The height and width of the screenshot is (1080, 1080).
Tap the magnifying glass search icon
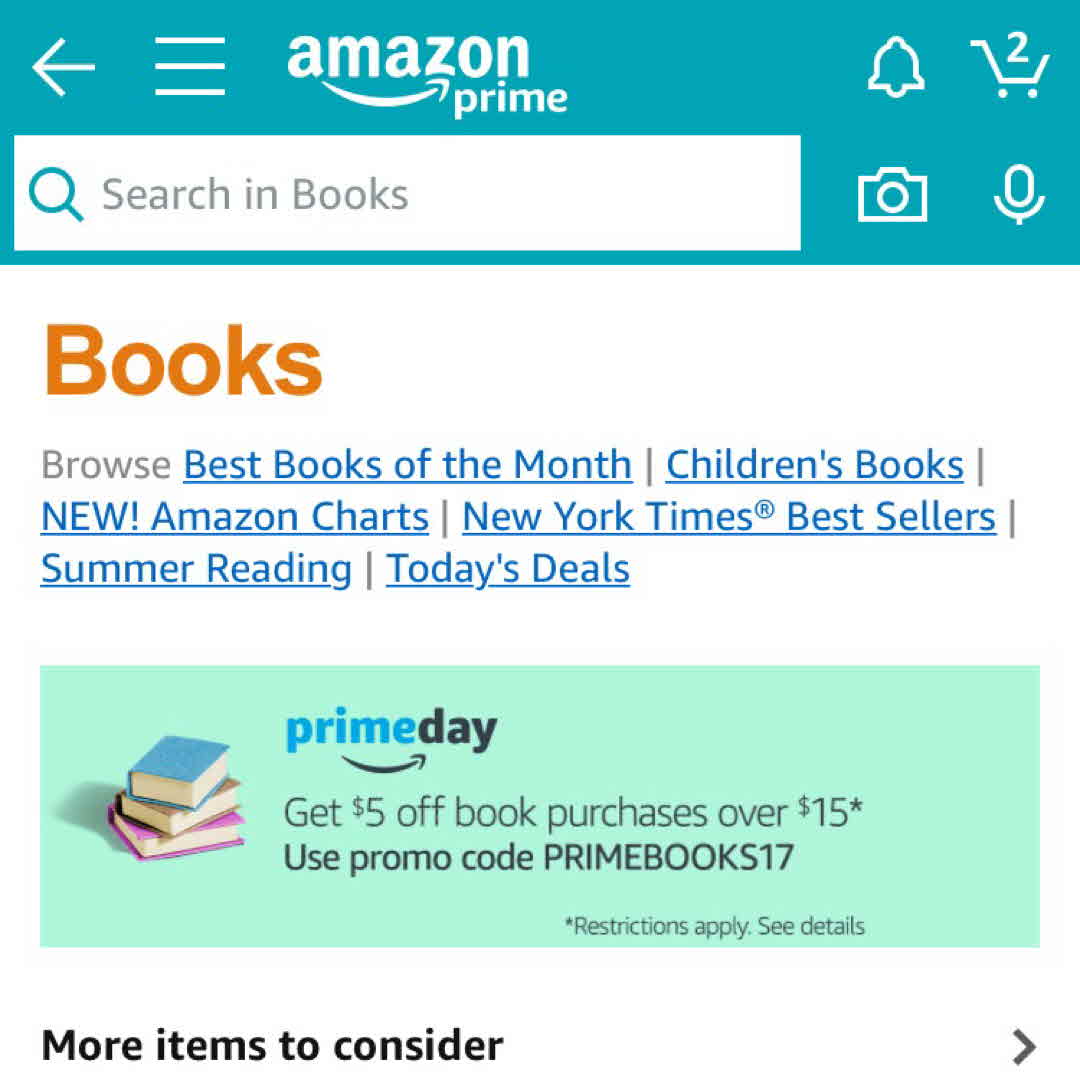click(56, 194)
